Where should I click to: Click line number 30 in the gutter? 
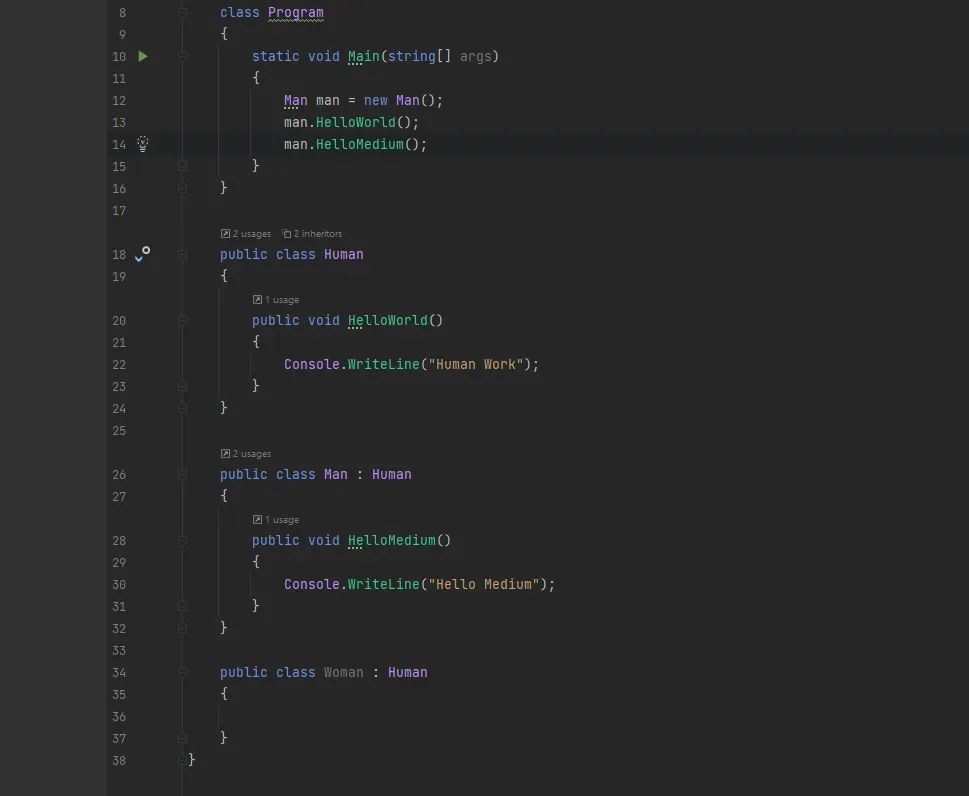click(119, 585)
